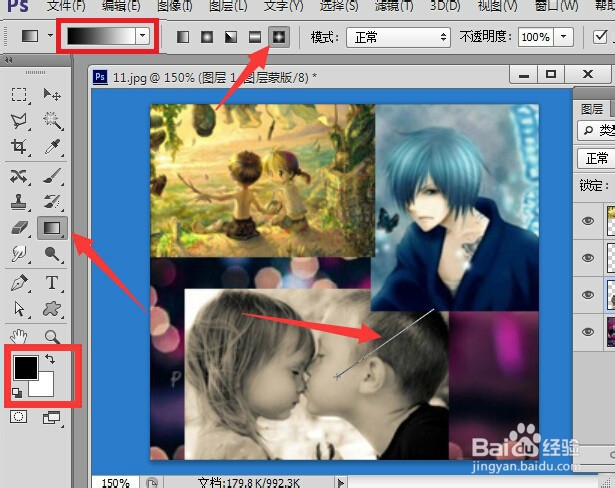This screenshot has width=615, height=488.
Task: Select the Hand tool
Action: (x=19, y=336)
